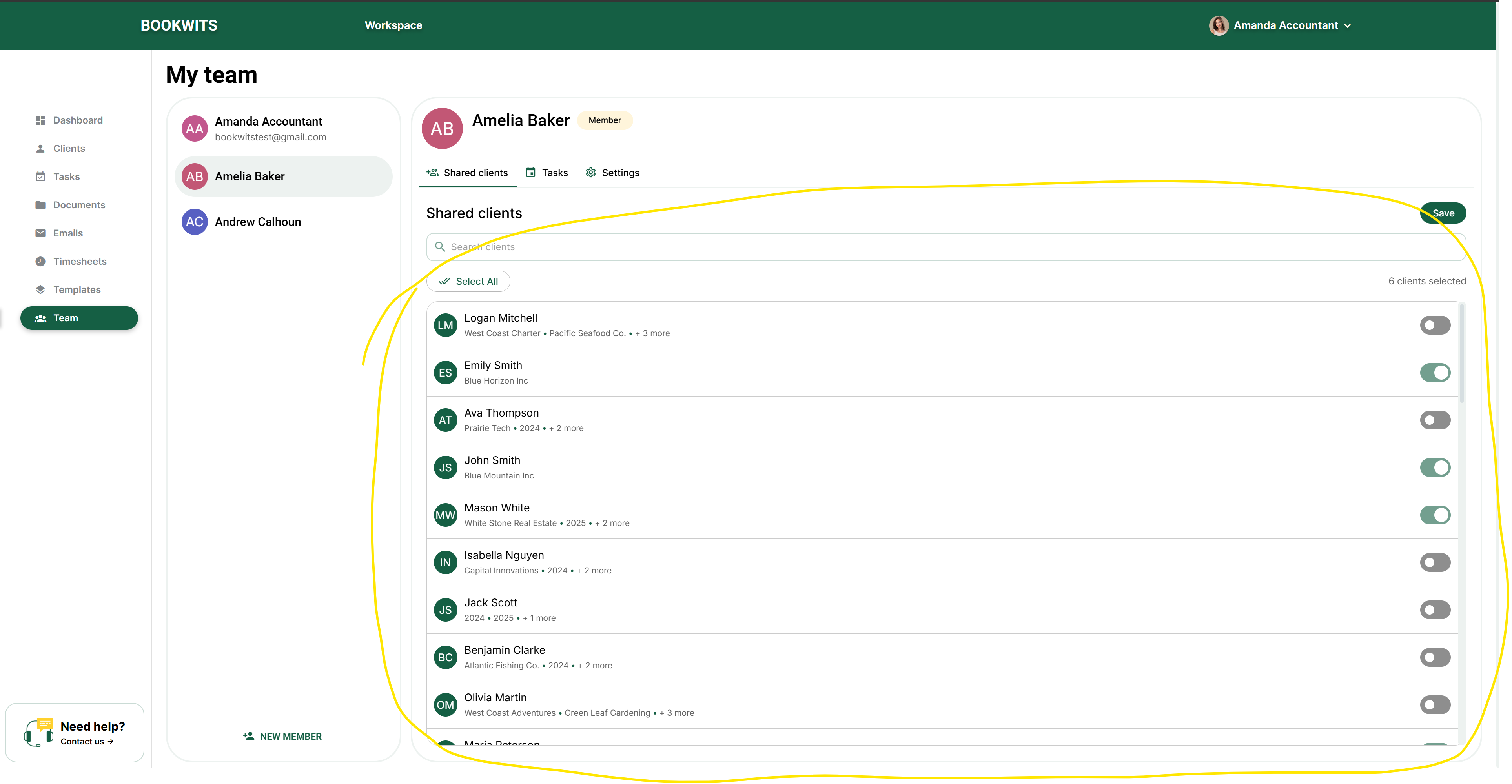Click the Documents folder icon
This screenshot has width=1512, height=784.
40,205
